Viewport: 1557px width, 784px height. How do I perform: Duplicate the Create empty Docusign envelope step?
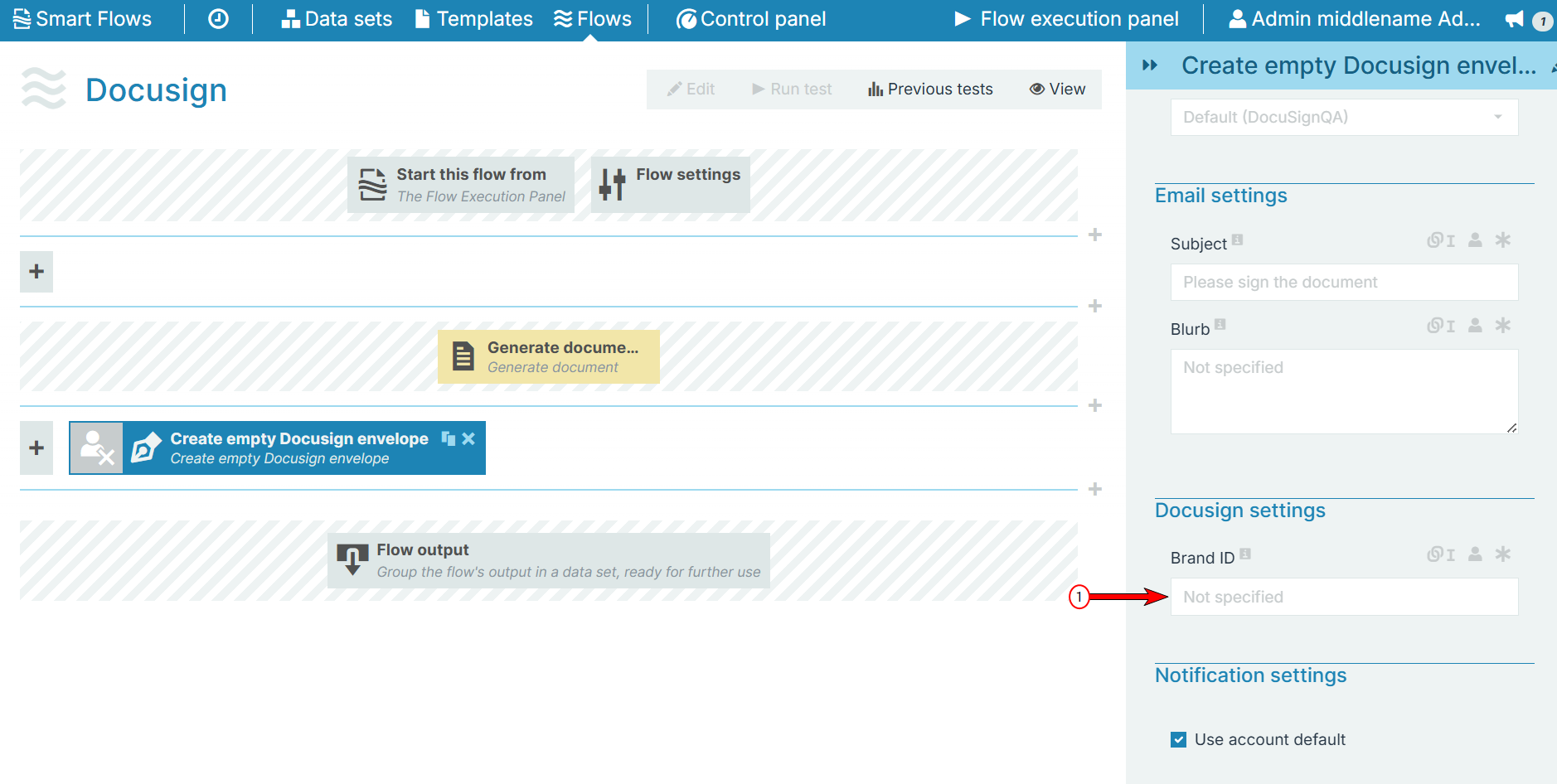(448, 438)
